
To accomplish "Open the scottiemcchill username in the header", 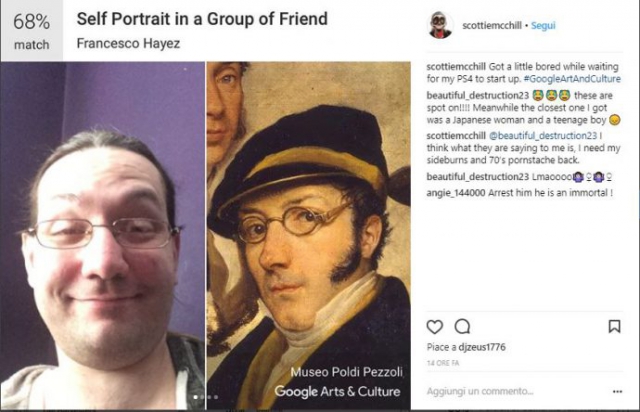I will click(x=492, y=25).
